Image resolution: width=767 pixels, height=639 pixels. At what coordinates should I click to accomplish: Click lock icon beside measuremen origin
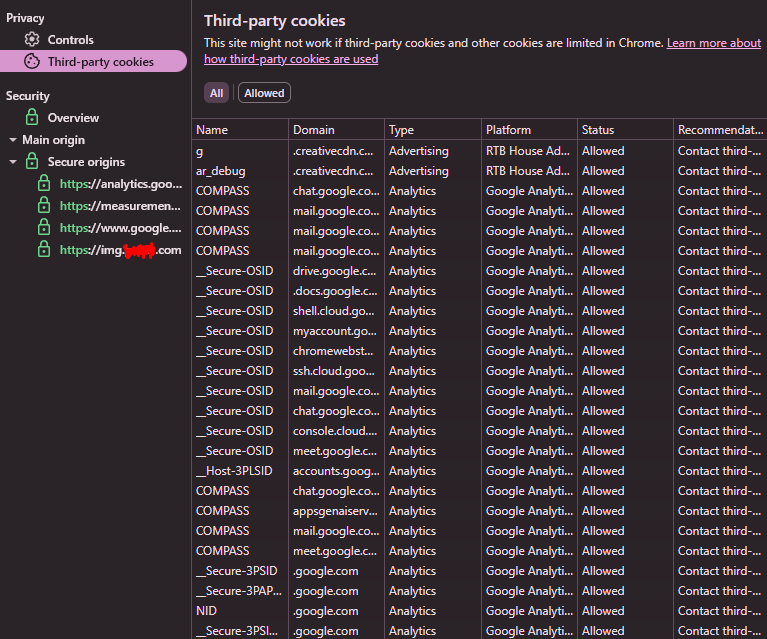[x=44, y=205]
